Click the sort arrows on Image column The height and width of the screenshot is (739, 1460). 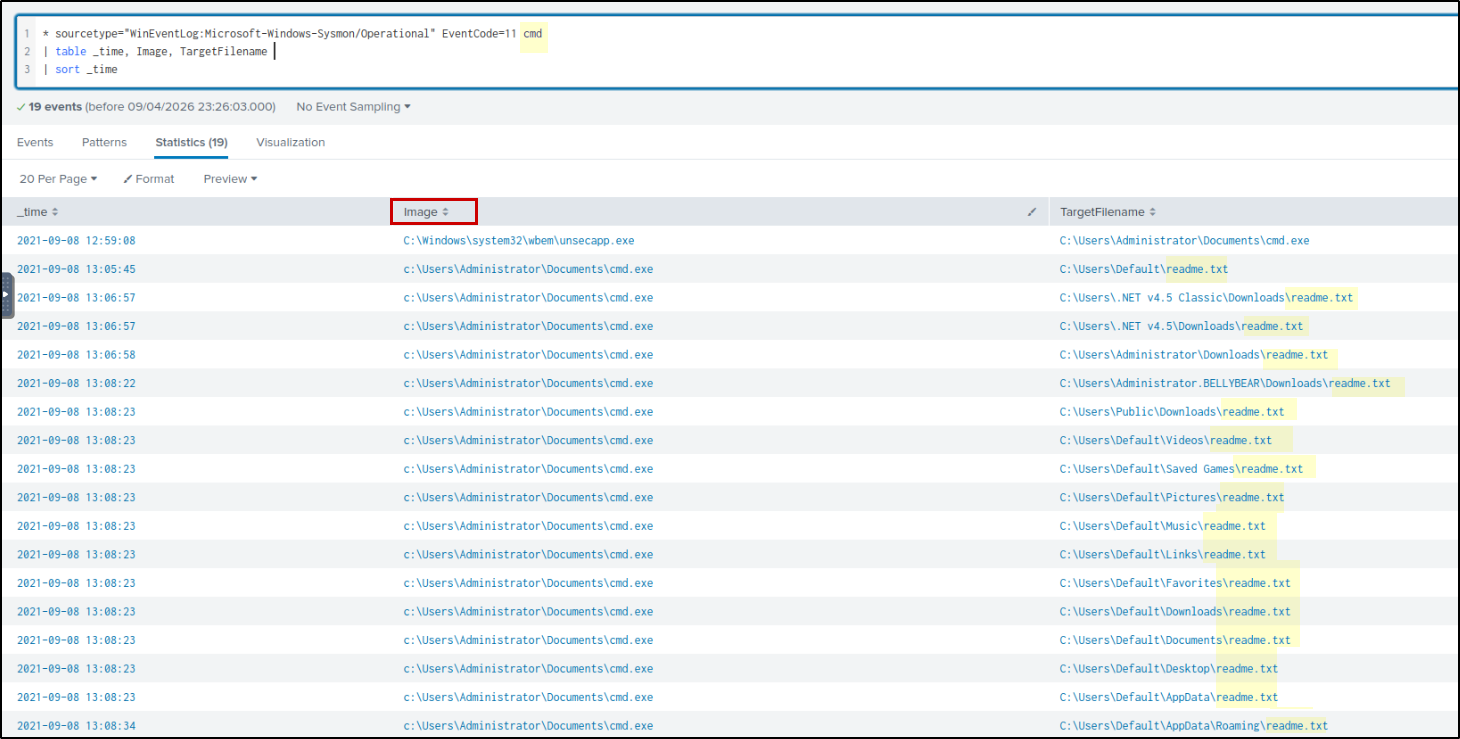point(445,212)
